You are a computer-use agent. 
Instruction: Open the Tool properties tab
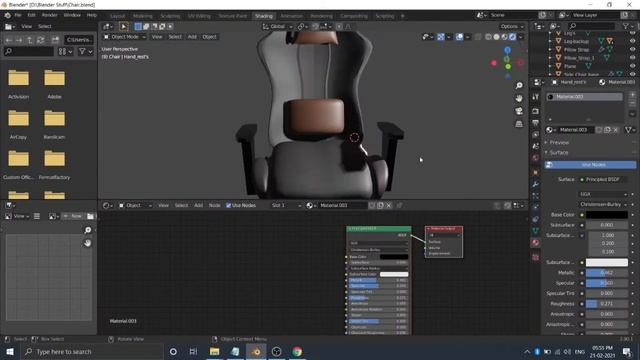coord(536,97)
